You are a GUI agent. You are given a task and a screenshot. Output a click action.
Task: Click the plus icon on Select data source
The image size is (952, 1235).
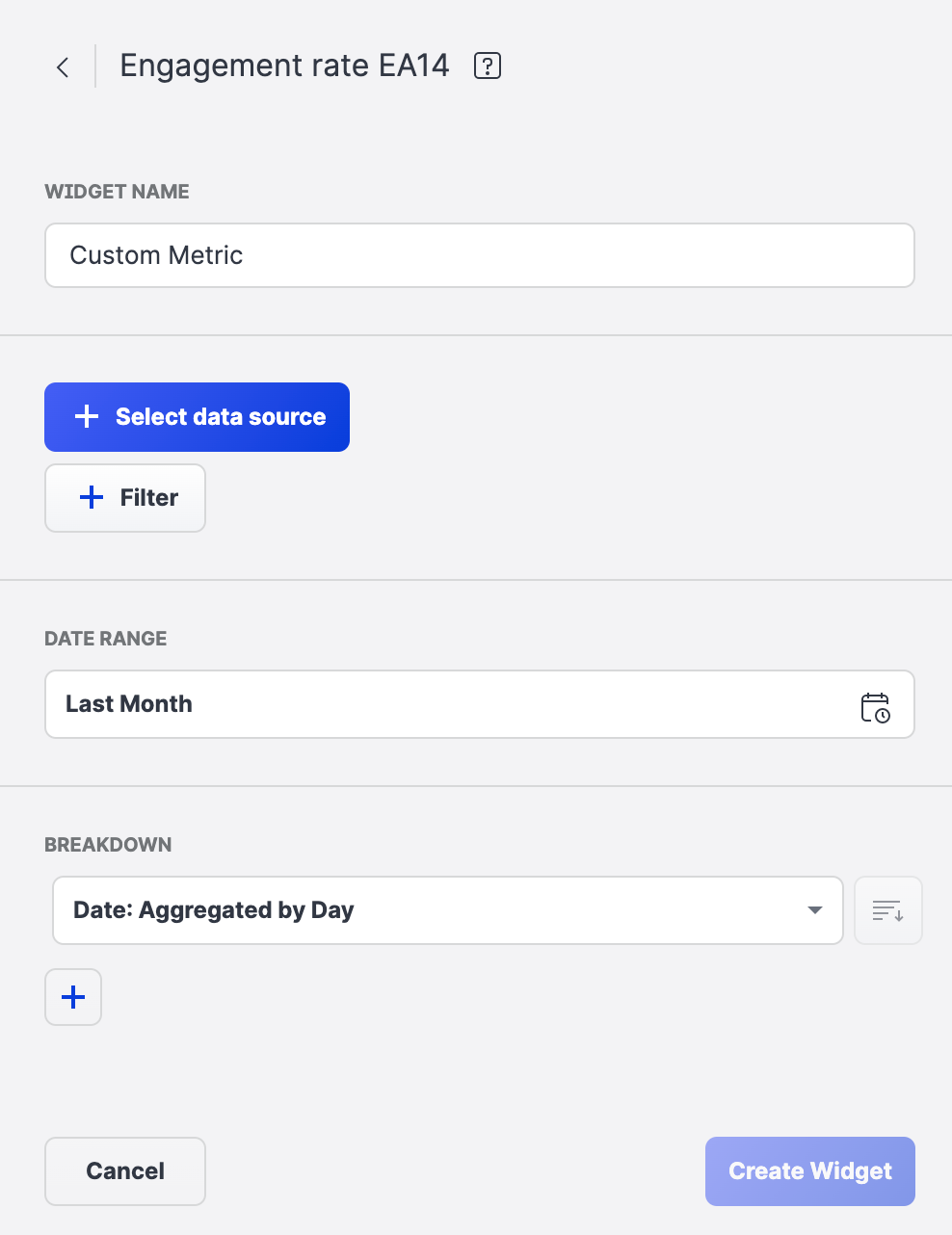[86, 416]
